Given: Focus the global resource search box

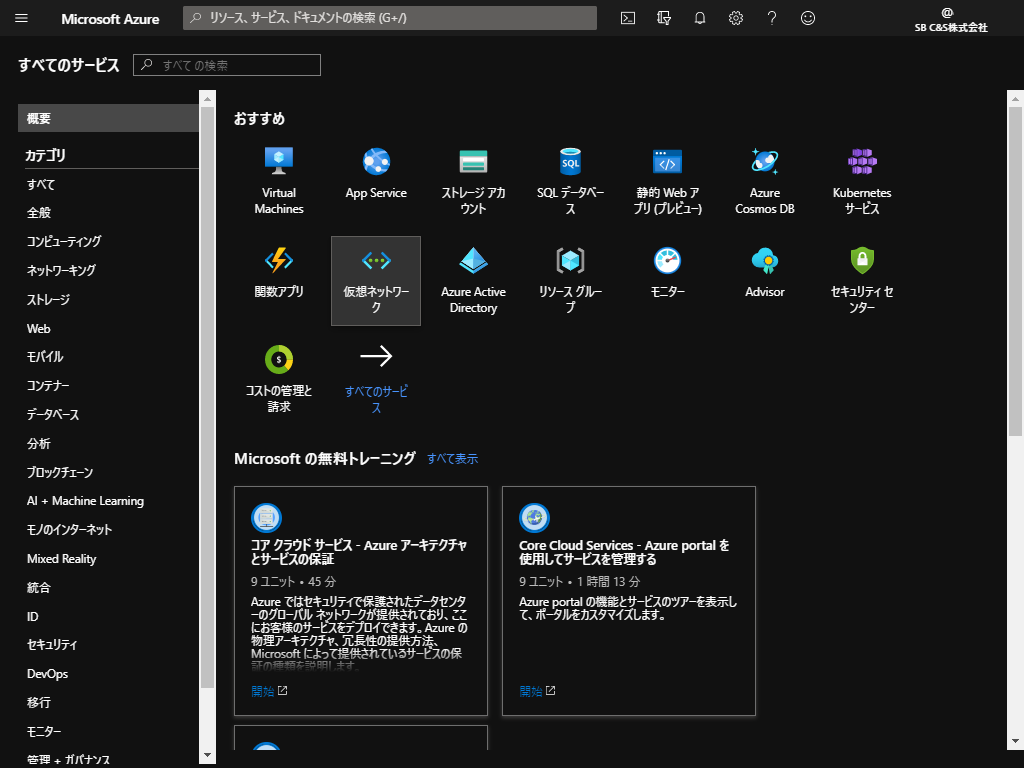Looking at the screenshot, I should [x=390, y=18].
